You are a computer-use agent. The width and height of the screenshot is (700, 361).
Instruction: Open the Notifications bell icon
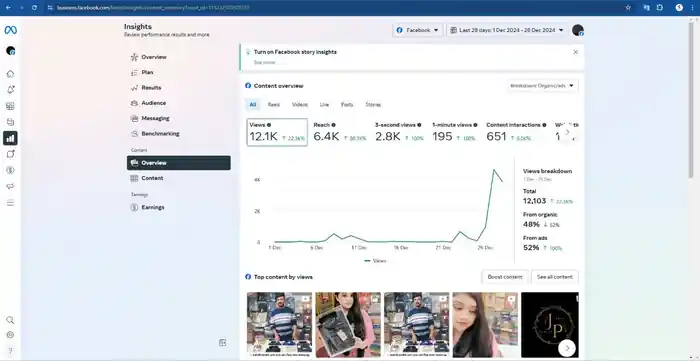point(10,90)
